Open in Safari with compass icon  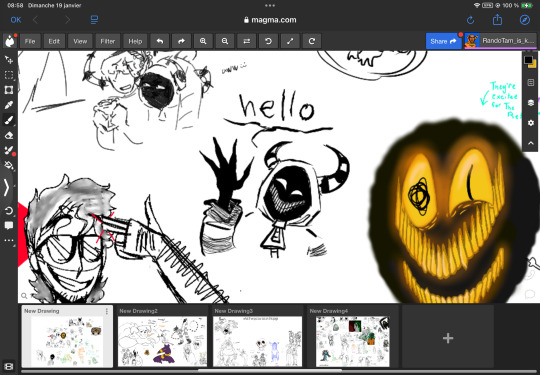pos(525,20)
